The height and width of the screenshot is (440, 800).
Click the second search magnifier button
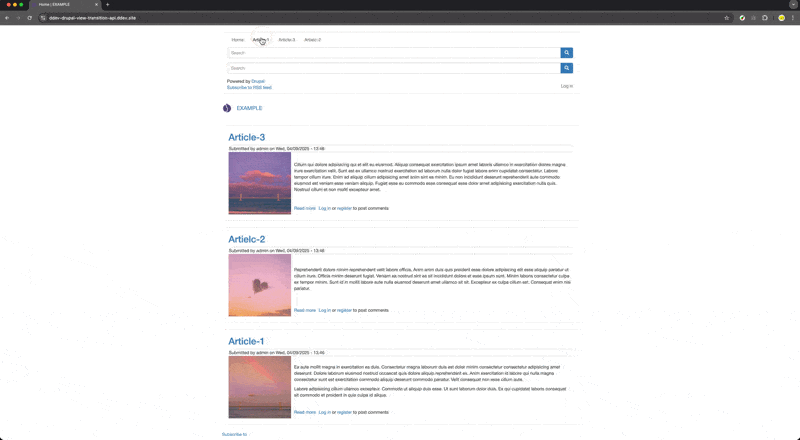pyautogui.click(x=567, y=68)
